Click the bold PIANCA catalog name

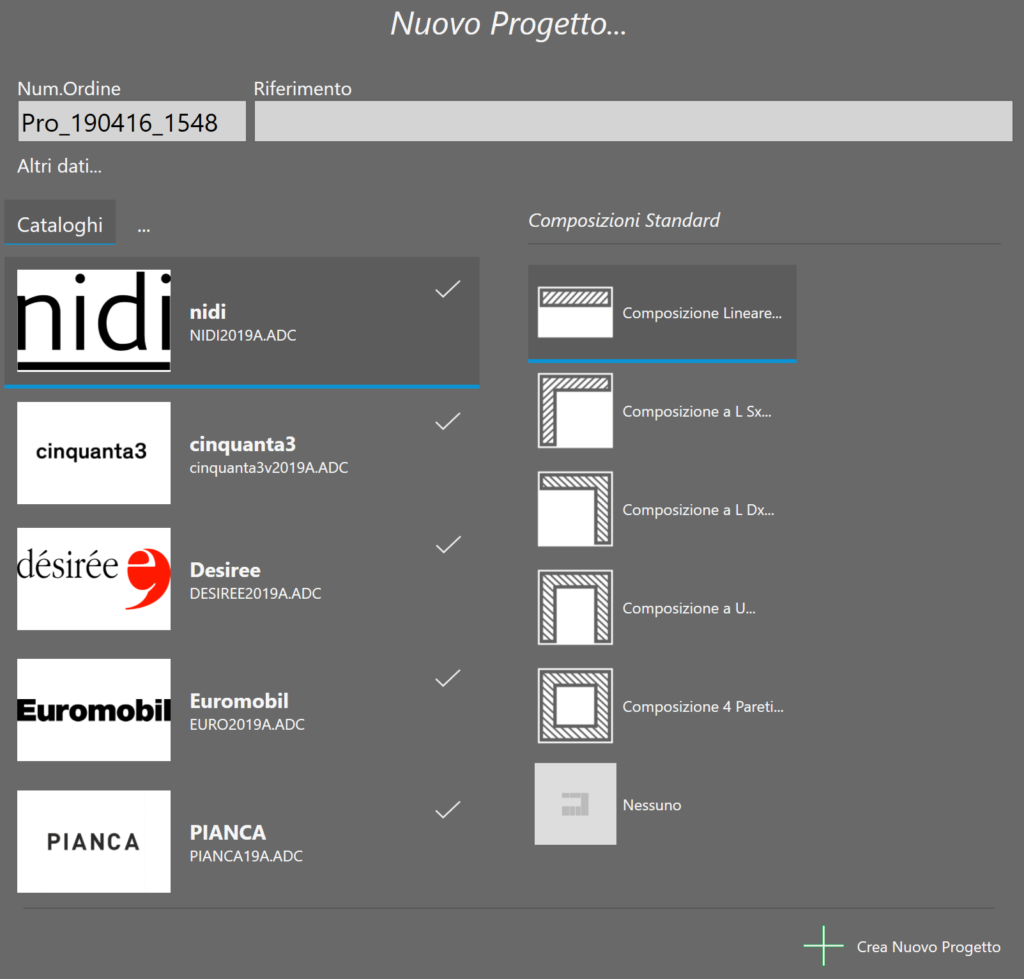pyautogui.click(x=228, y=832)
